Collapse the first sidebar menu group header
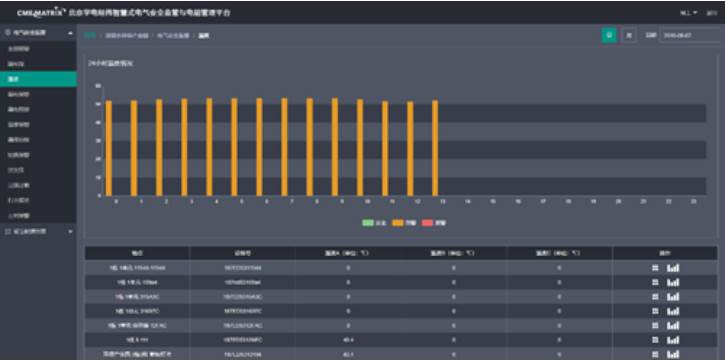Image resolution: width=725 pixels, height=361 pixels. pyautogui.click(x=38, y=33)
